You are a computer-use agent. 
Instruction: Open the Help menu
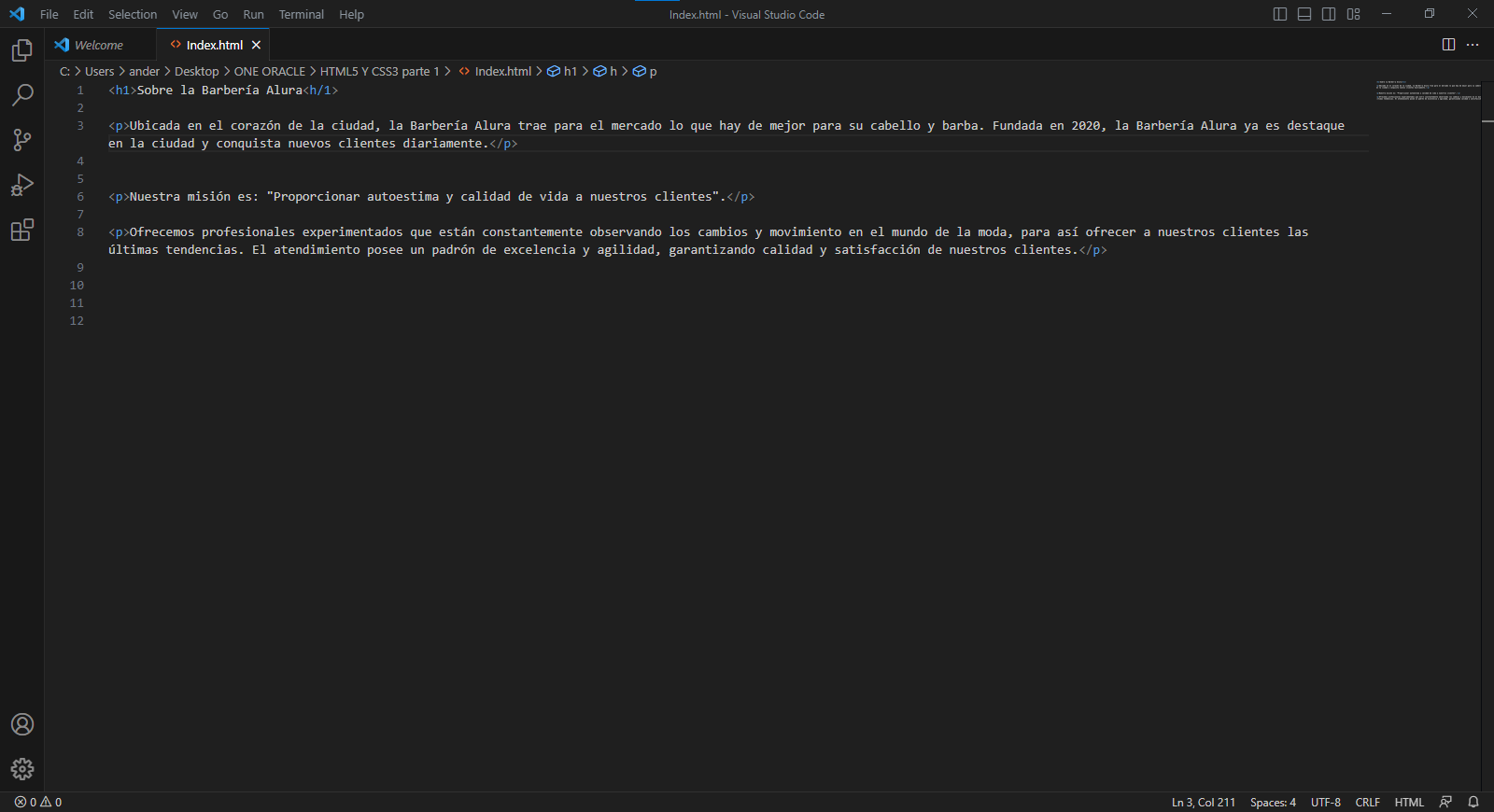351,14
